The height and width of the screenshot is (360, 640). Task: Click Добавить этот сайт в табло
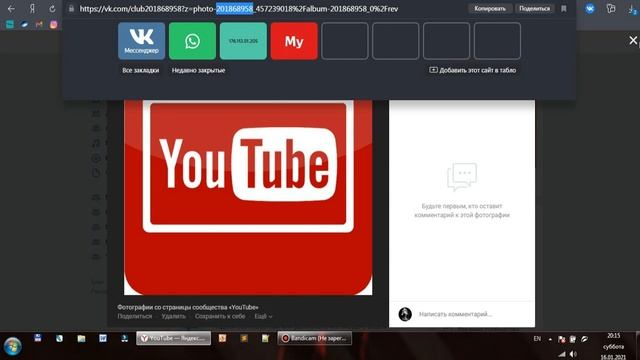coord(473,70)
